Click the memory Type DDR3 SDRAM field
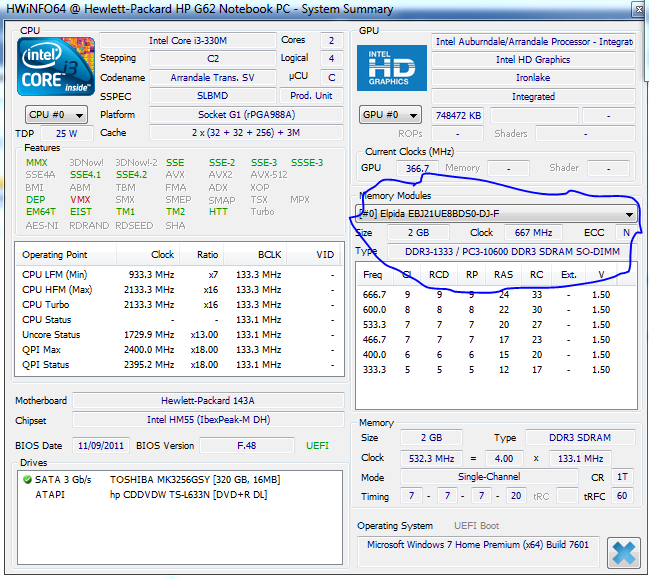Viewport: 649px width, 580px height. 580,438
